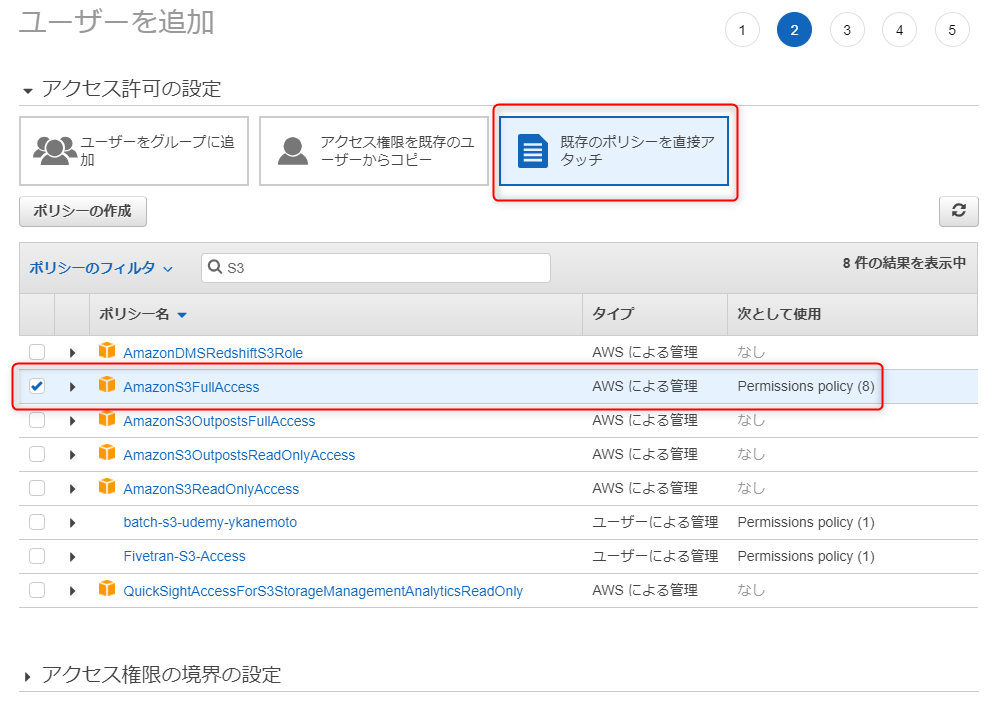Click the single user icon on copy permissions option
Image resolution: width=995 pixels, height=724 pixels.
point(293,151)
